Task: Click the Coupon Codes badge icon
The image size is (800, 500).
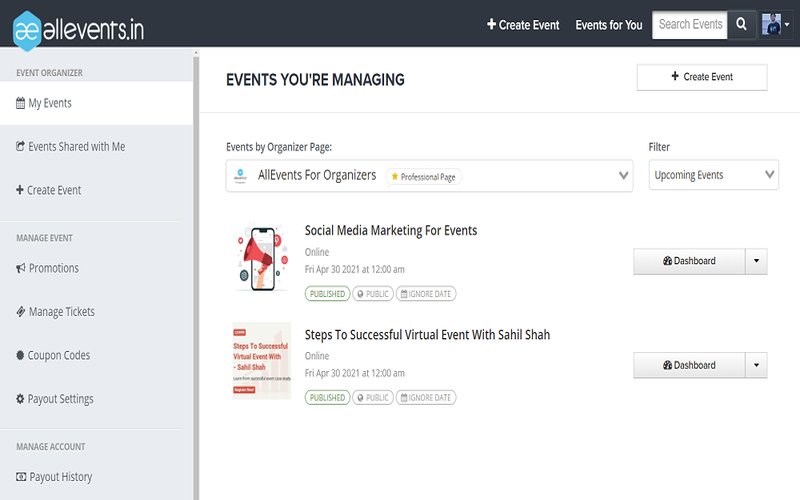Action: click(x=20, y=355)
